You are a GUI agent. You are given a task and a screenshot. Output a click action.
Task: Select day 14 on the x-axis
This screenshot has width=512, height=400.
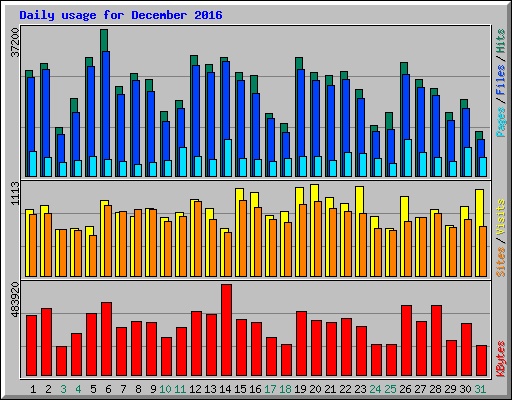click(x=225, y=389)
